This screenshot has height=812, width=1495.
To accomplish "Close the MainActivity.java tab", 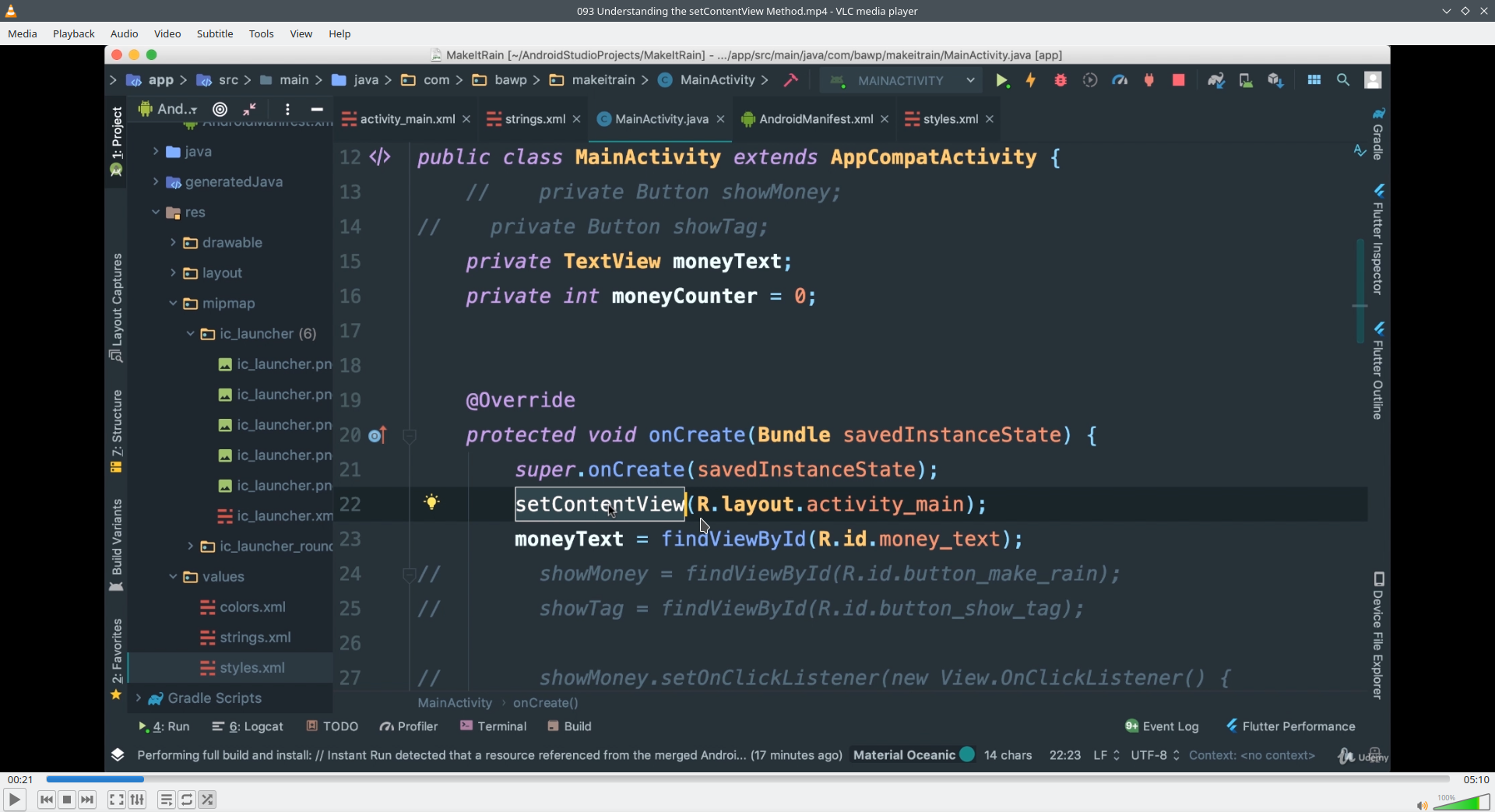I will click(721, 119).
